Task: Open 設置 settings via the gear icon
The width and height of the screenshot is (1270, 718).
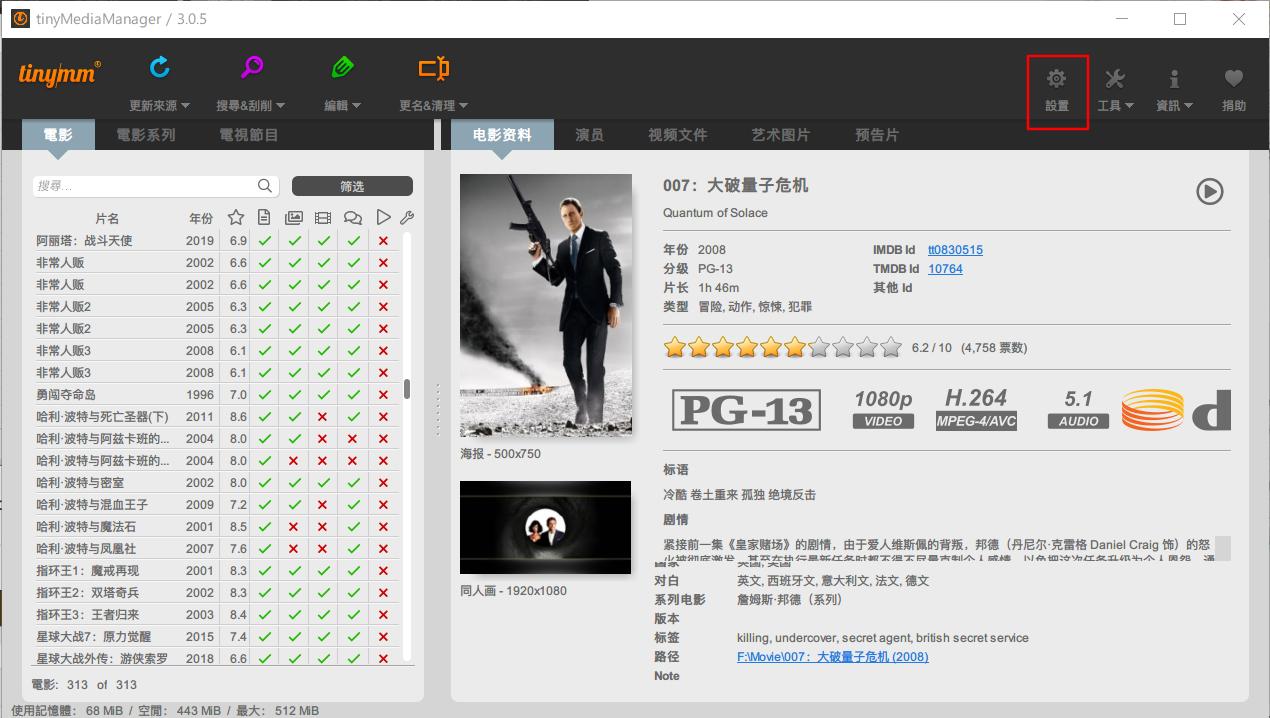Action: click(x=1056, y=76)
